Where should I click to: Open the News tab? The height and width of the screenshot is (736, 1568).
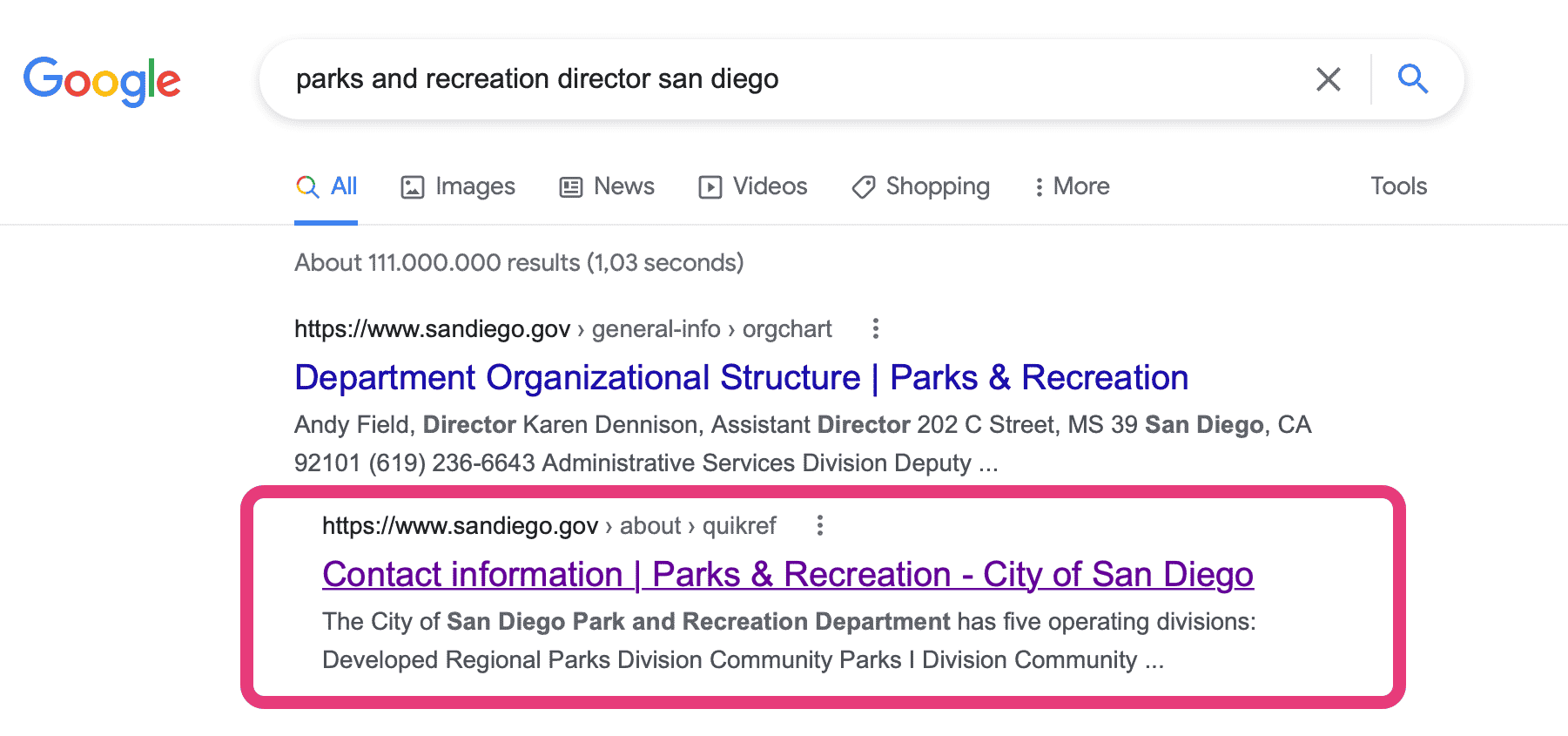(x=607, y=186)
